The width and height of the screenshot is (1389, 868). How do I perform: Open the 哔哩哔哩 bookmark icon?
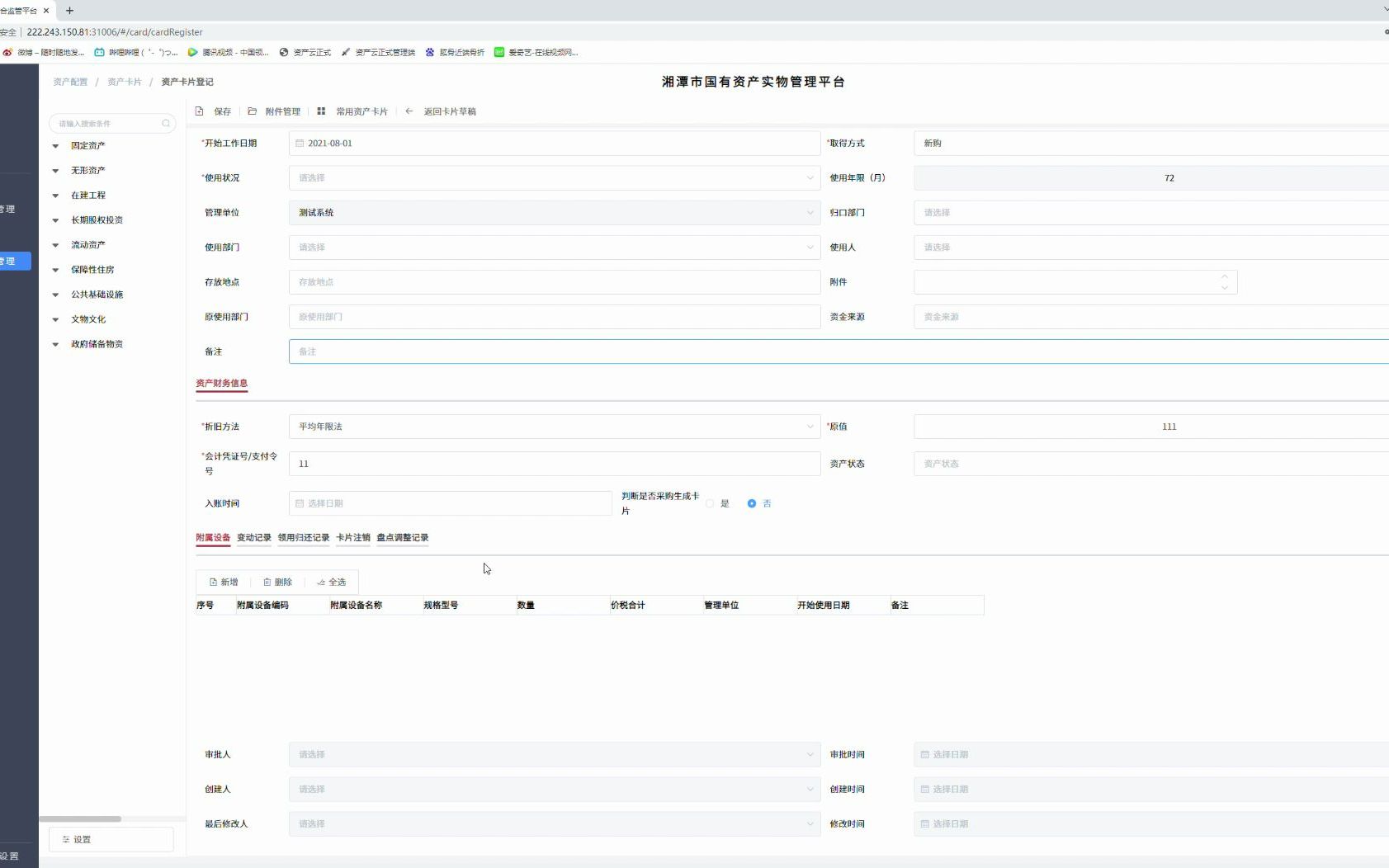[x=99, y=52]
